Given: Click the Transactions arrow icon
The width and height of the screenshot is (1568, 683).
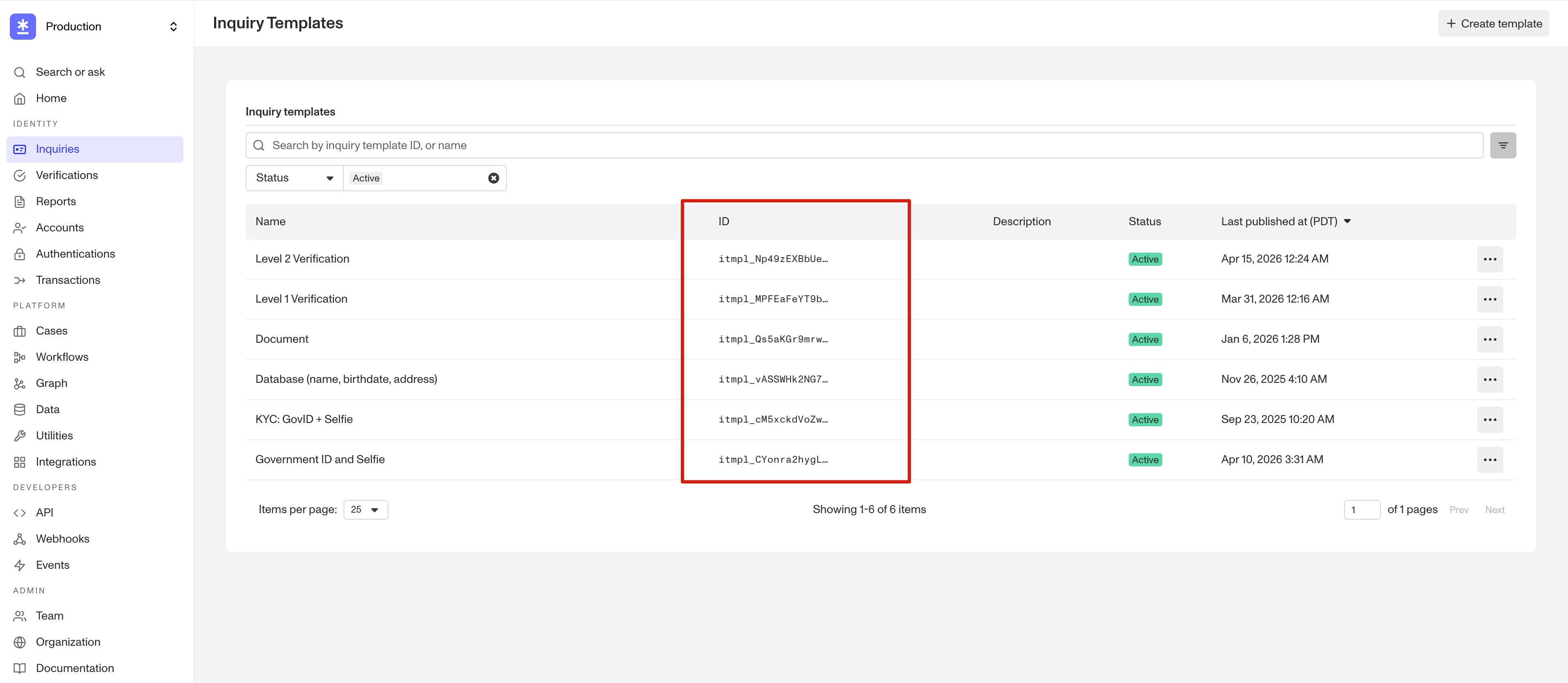Looking at the screenshot, I should [x=20, y=280].
